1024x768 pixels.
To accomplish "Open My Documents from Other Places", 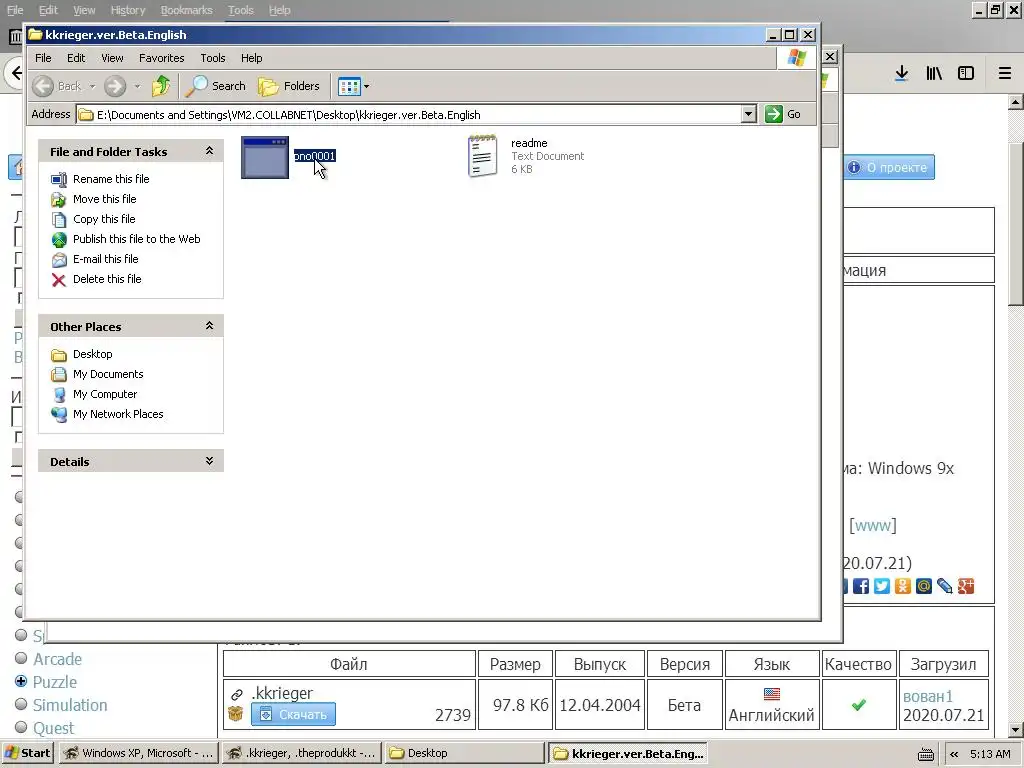I will click(x=108, y=374).
